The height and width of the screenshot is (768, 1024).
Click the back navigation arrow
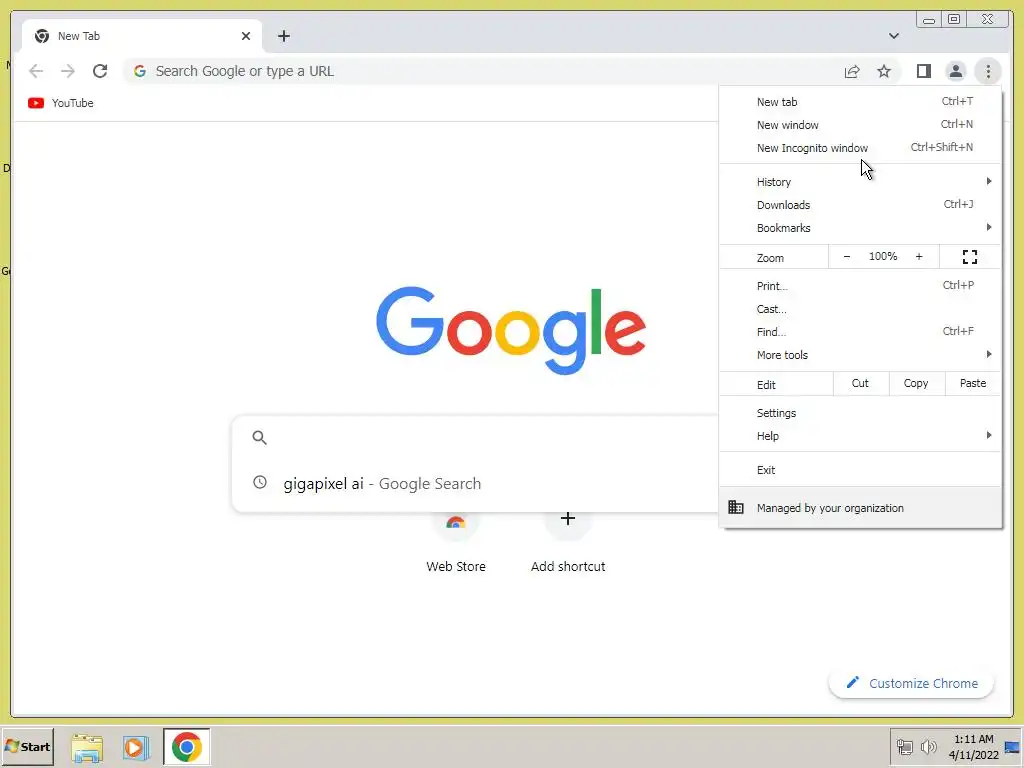[x=36, y=71]
